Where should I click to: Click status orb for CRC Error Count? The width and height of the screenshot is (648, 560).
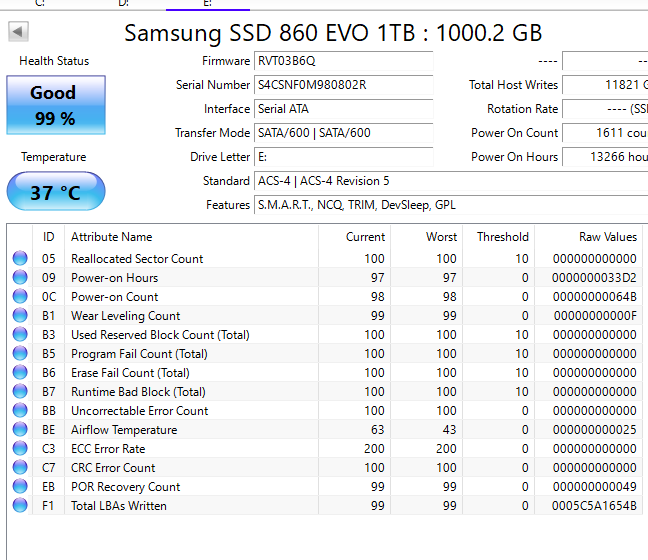[20, 467]
